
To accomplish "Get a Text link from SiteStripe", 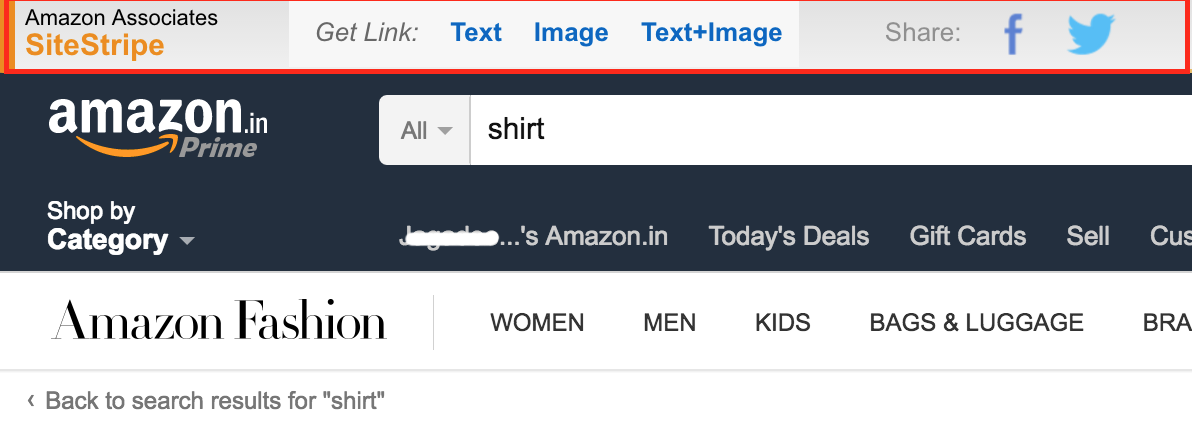I will [x=476, y=33].
